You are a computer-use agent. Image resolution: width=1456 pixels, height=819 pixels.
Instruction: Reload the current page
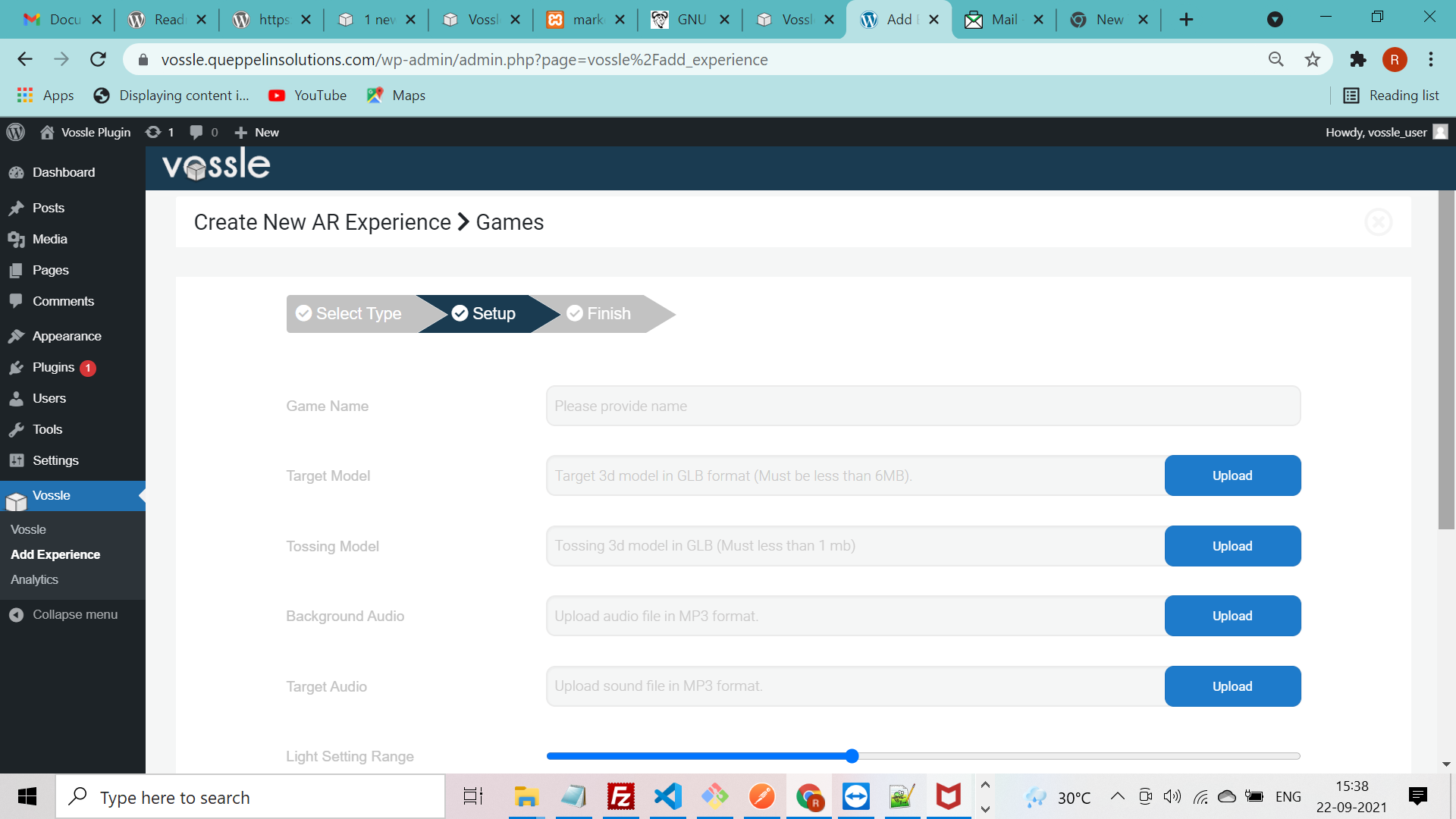98,59
